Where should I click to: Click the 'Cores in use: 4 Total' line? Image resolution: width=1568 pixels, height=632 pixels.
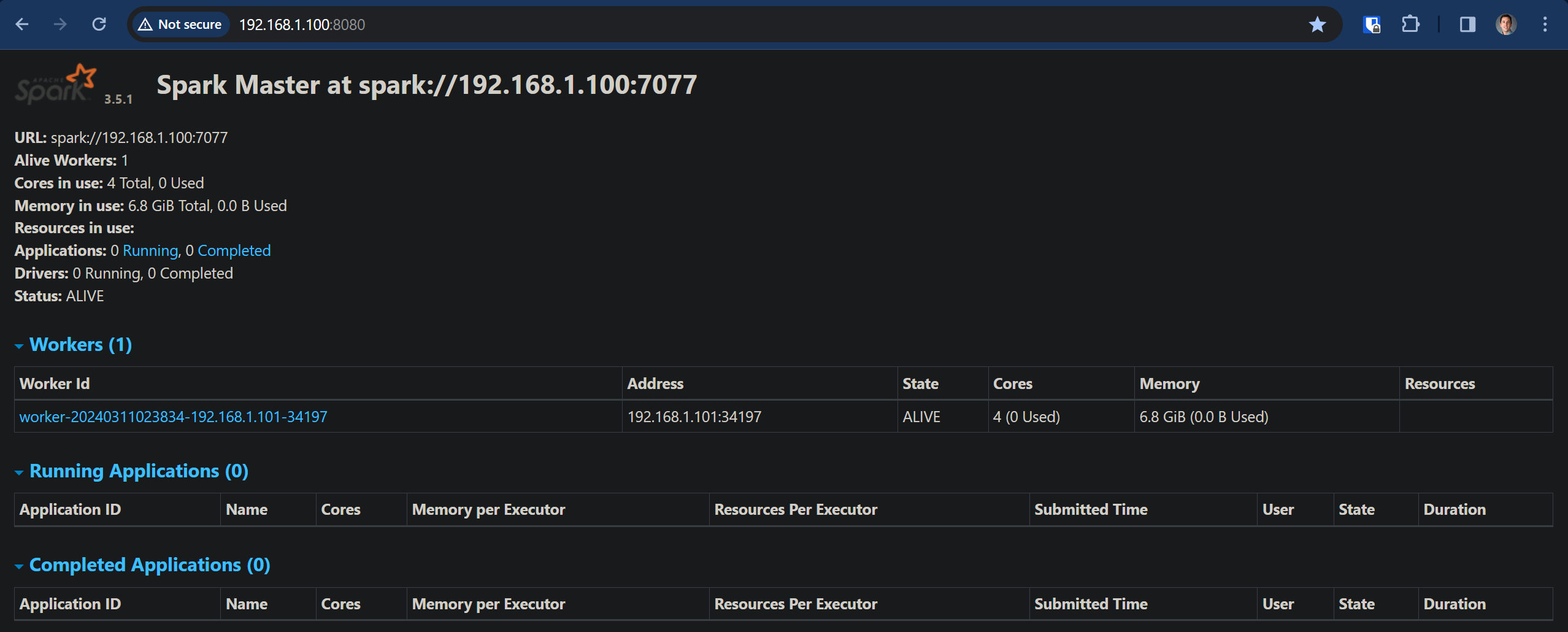click(x=109, y=183)
